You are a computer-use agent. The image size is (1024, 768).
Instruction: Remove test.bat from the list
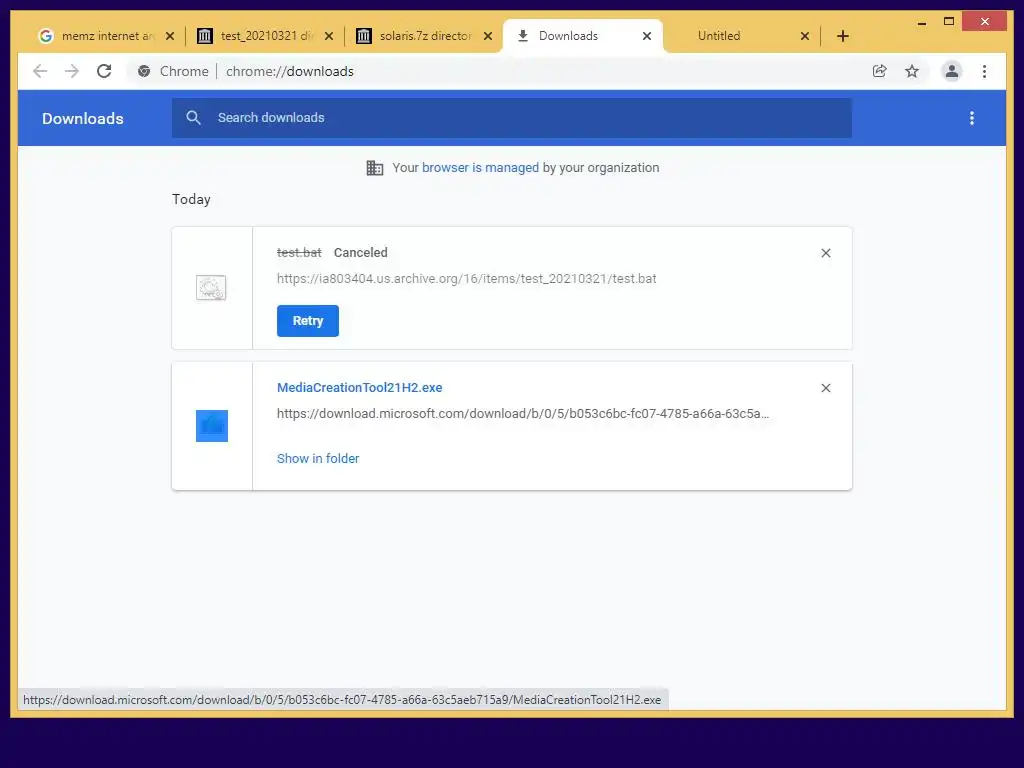pos(825,253)
